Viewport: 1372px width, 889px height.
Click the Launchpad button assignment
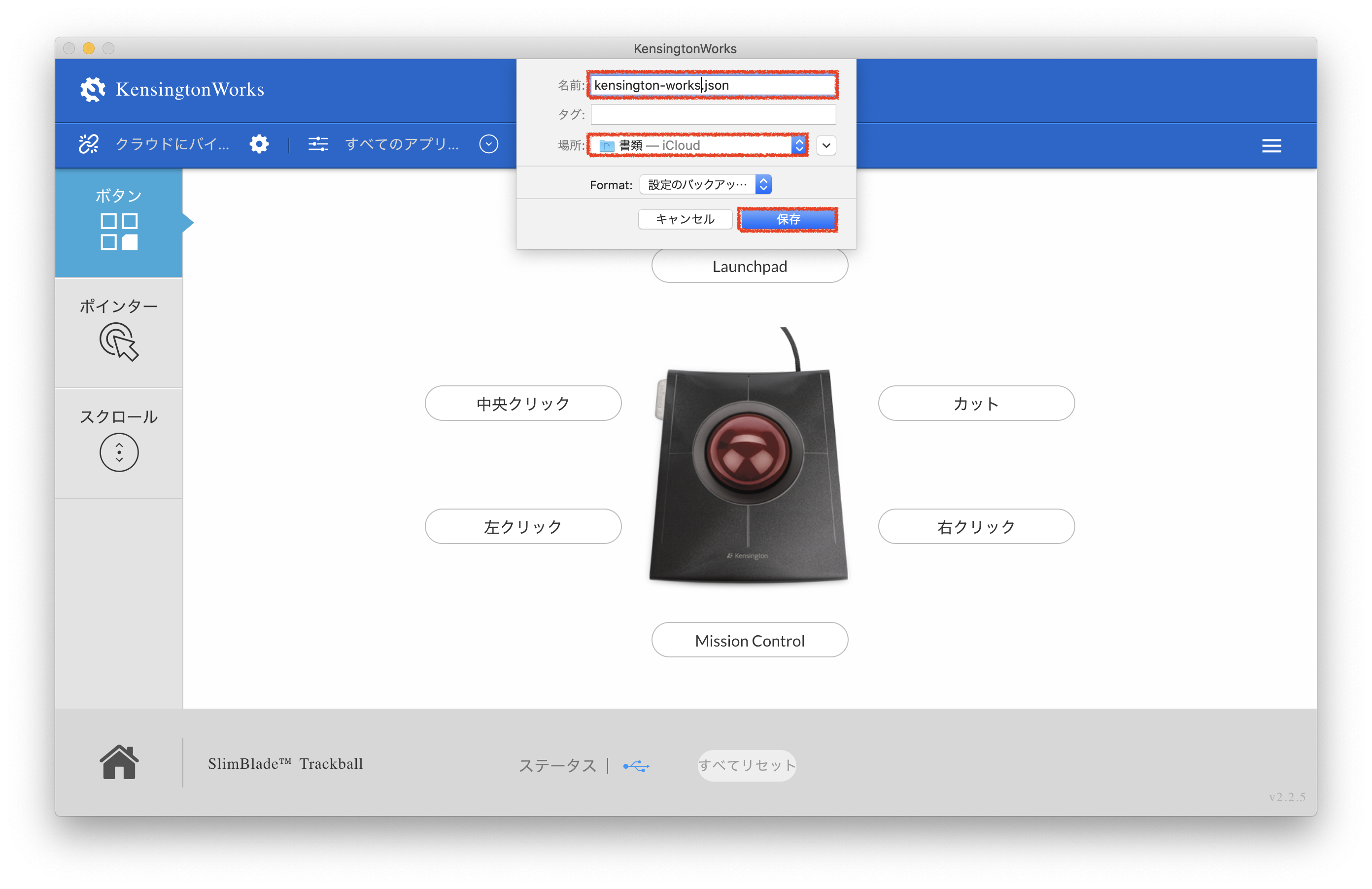[750, 266]
